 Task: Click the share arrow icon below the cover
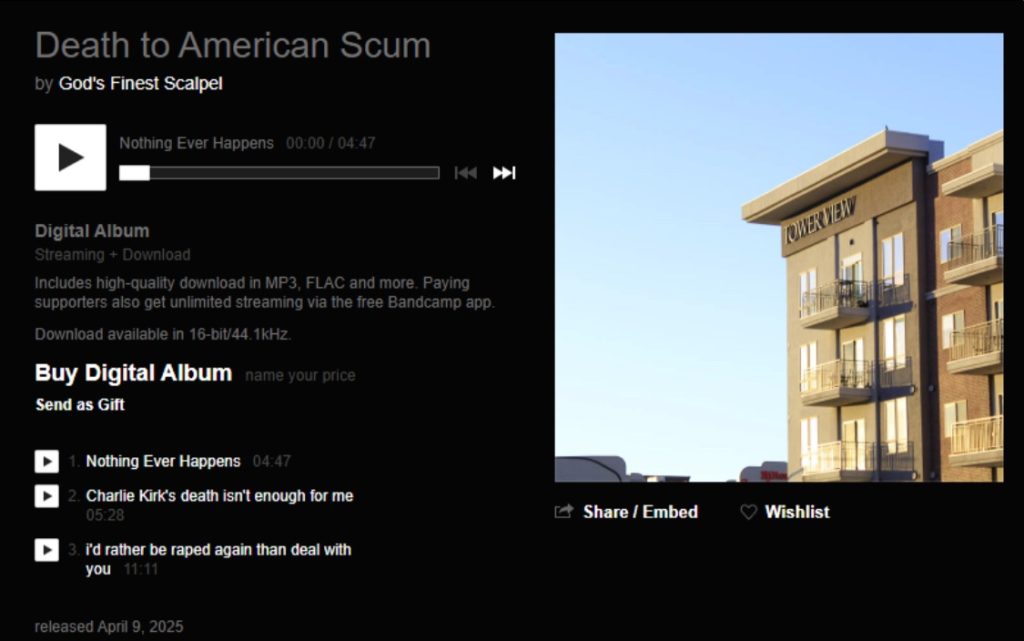(x=564, y=512)
